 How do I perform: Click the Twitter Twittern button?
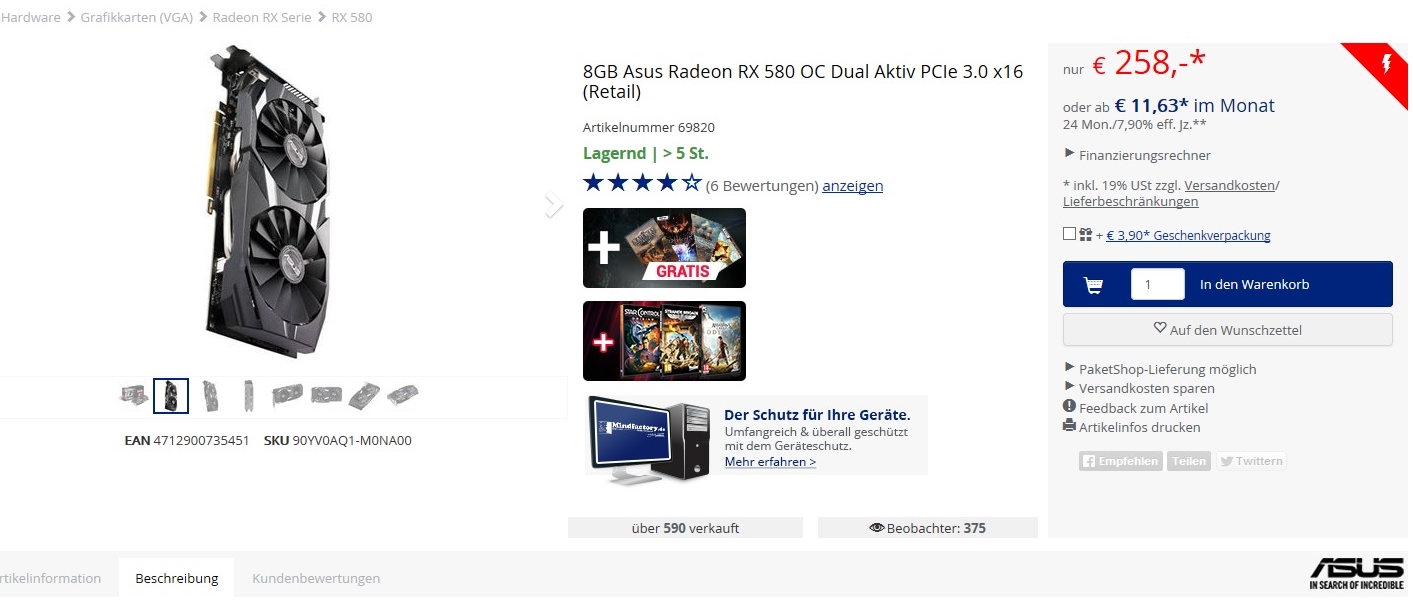pos(1251,461)
